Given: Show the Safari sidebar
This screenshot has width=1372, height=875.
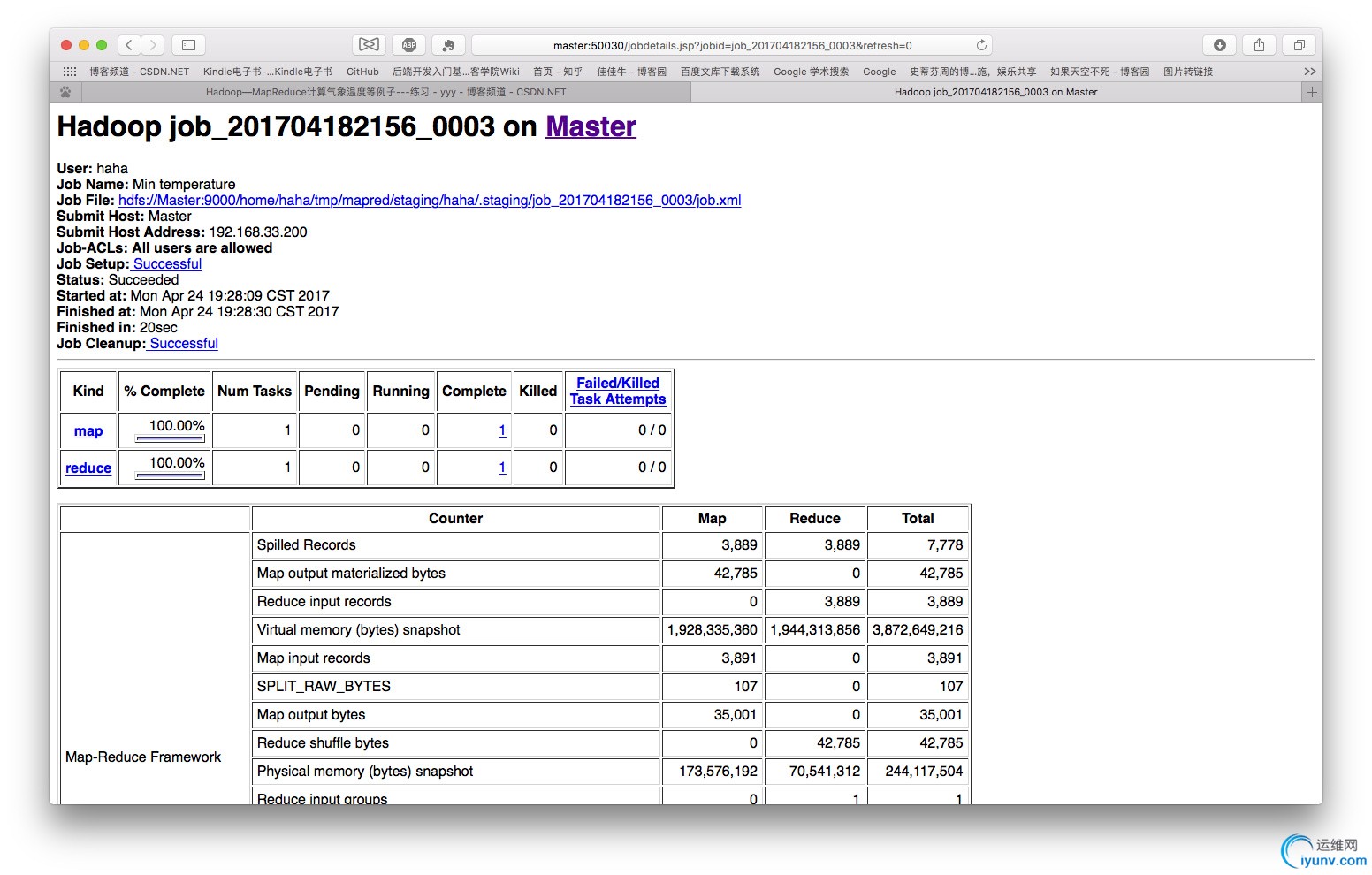Looking at the screenshot, I should [188, 45].
